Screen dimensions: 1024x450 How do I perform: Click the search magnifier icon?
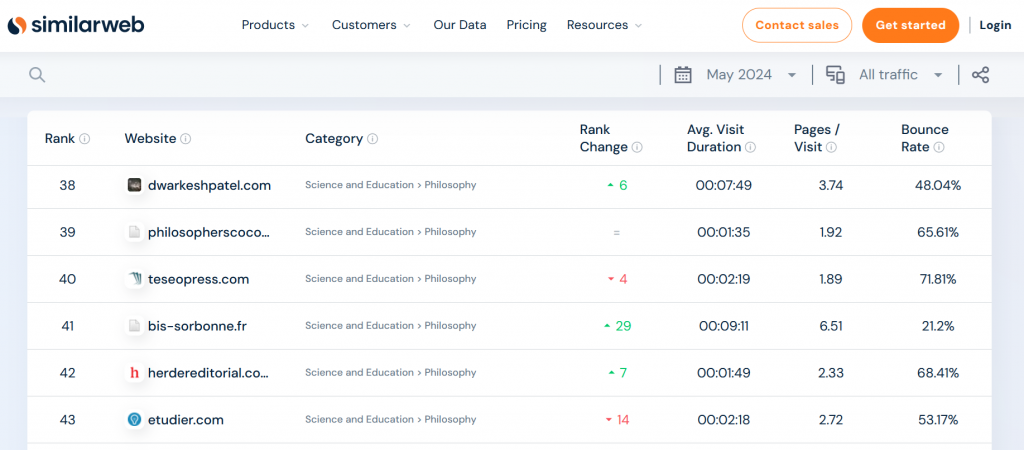37,75
